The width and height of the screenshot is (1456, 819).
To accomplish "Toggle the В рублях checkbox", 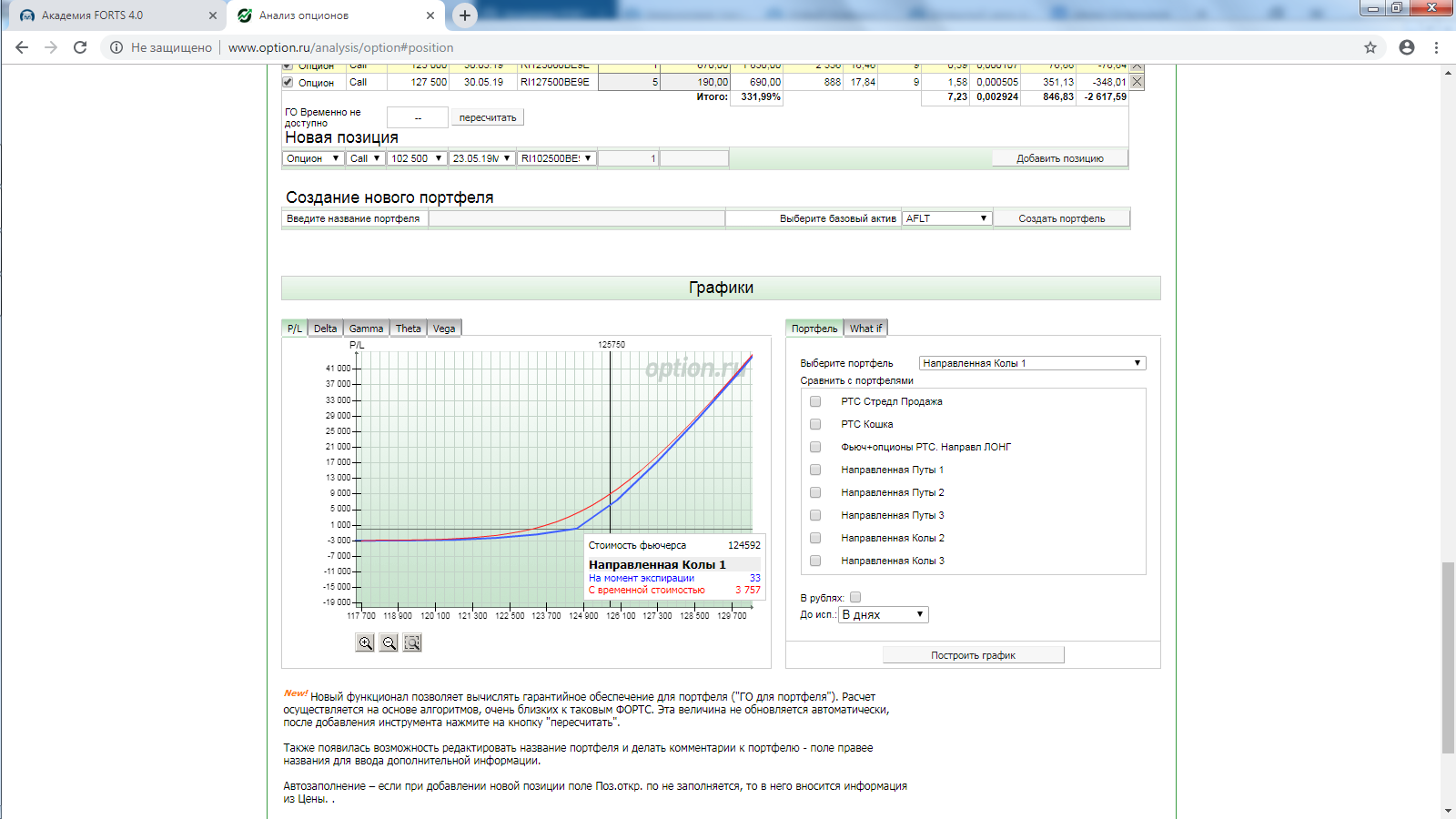I will click(855, 598).
